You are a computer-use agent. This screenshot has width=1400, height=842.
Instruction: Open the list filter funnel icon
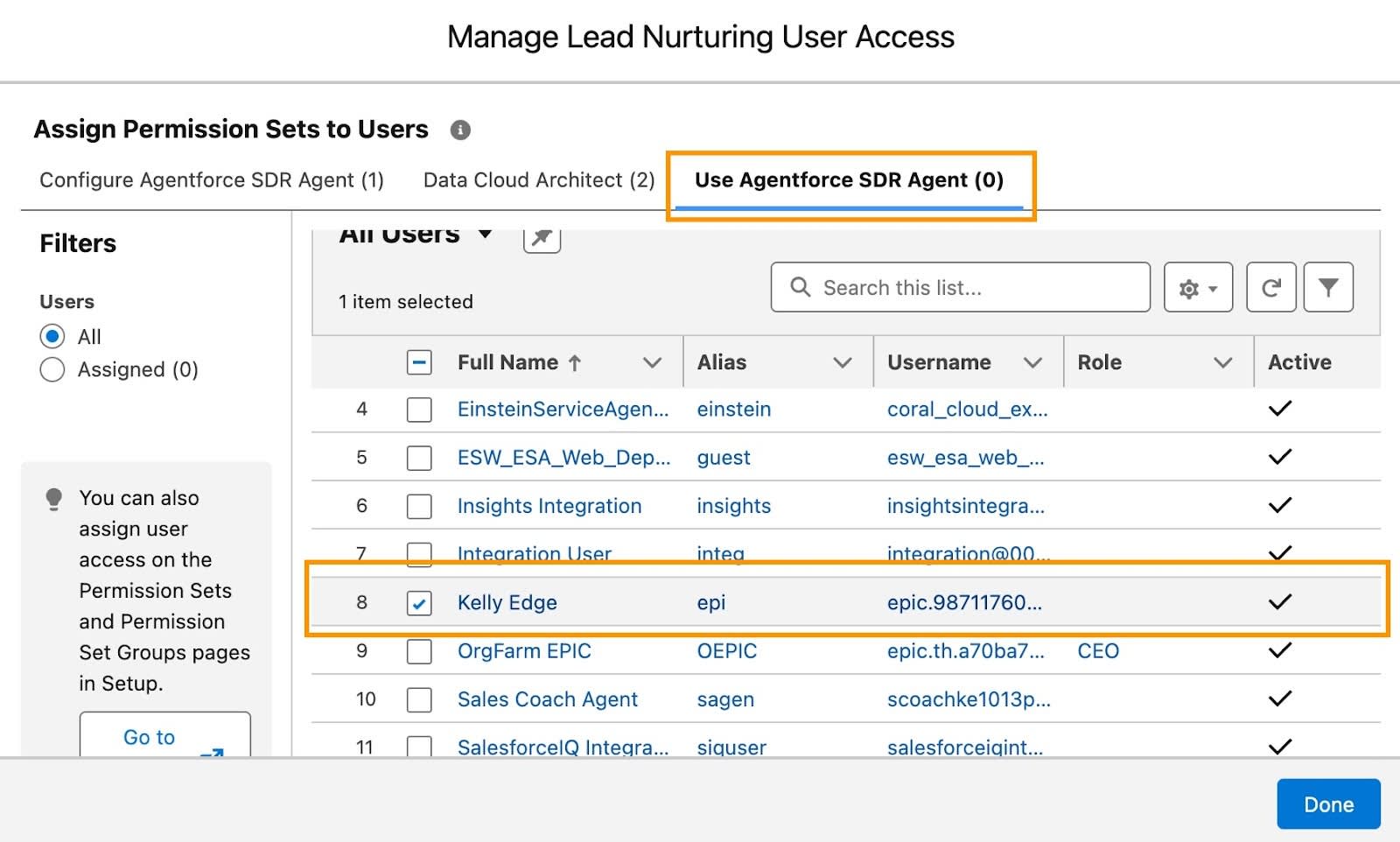[x=1328, y=286]
